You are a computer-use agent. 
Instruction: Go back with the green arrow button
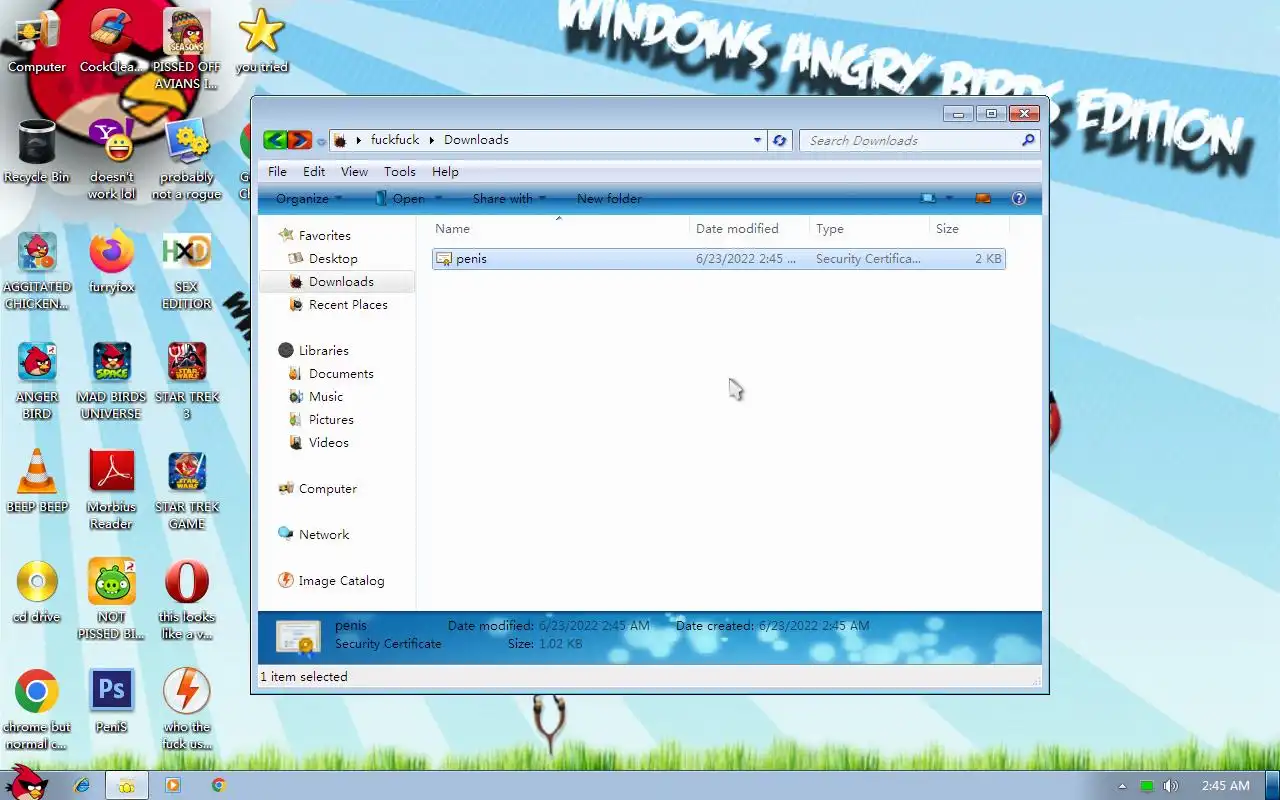point(275,140)
